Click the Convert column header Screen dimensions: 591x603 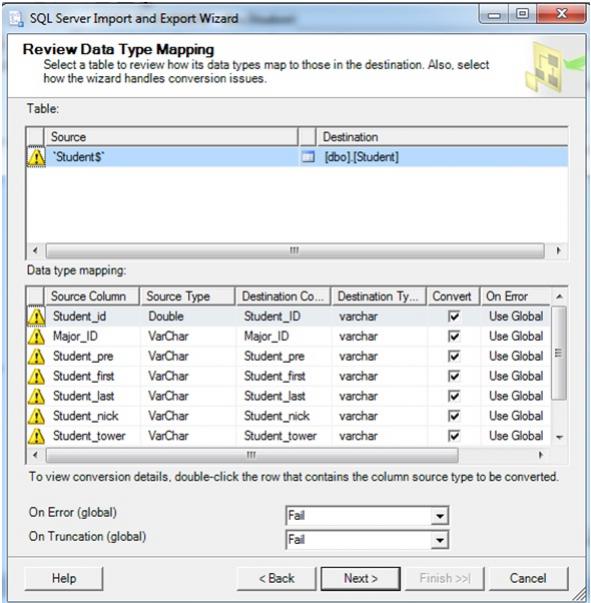[x=453, y=296]
